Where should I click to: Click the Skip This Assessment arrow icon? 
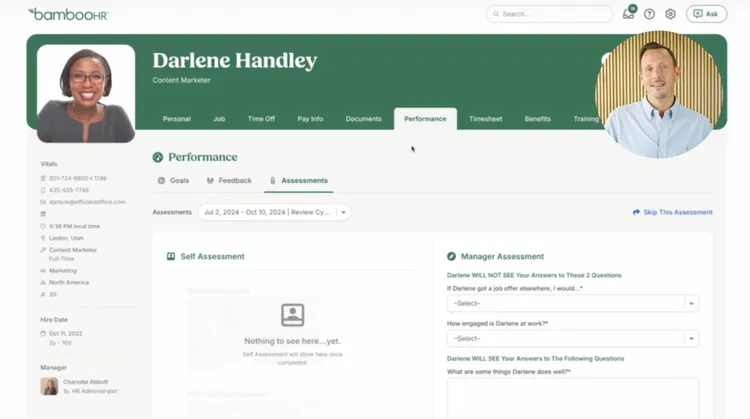637,212
